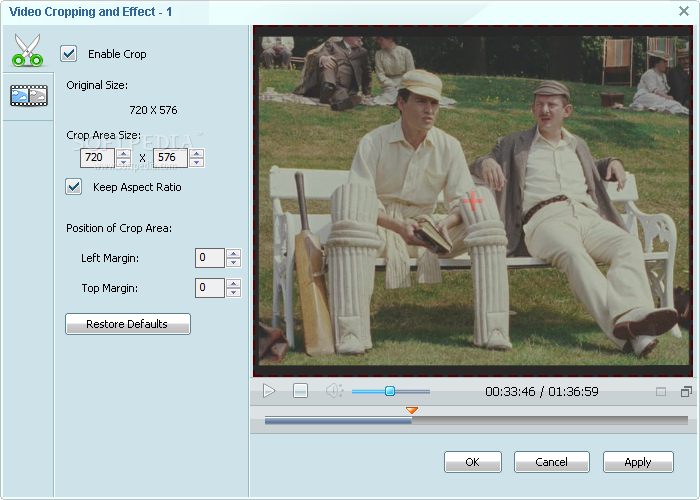700x500 pixels.
Task: Confirm with the OK button
Action: click(473, 462)
